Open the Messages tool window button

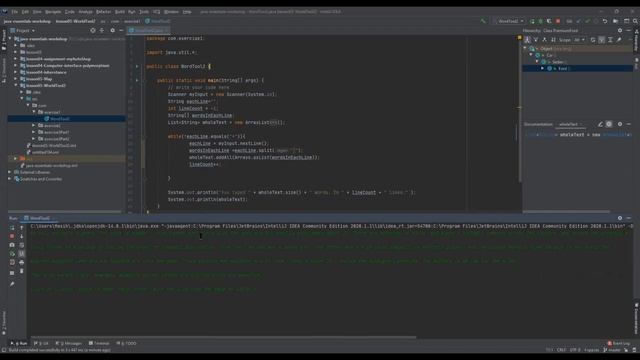click(x=69, y=344)
